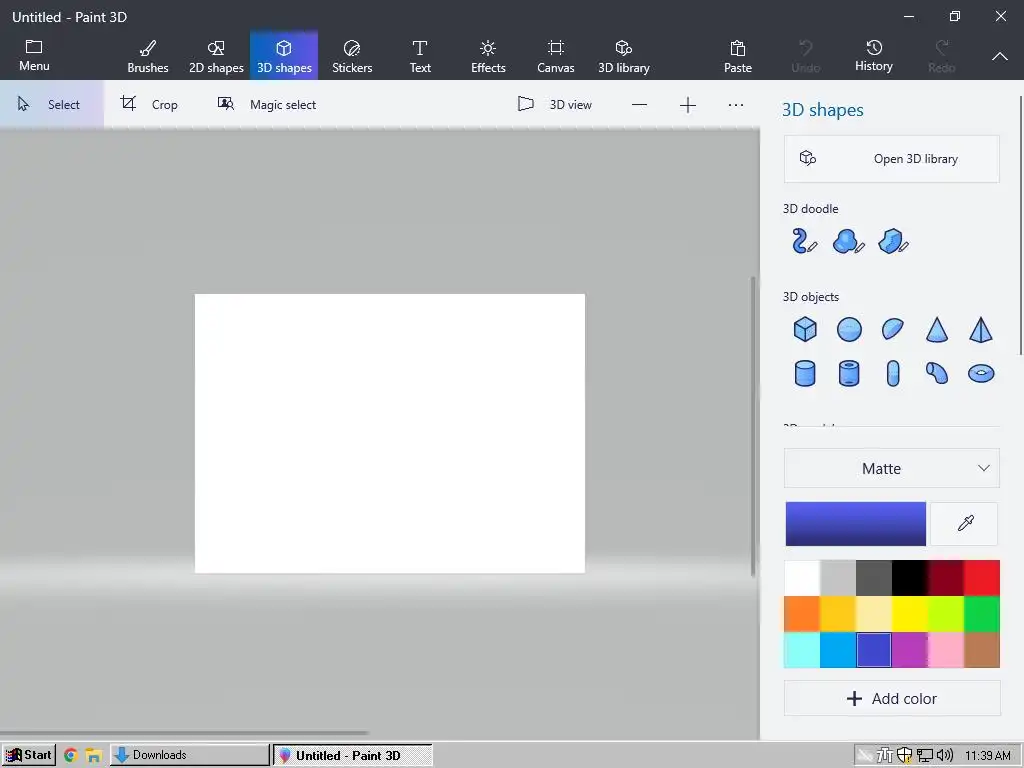
Task: Pick the Cube 3D object
Action: click(805, 329)
